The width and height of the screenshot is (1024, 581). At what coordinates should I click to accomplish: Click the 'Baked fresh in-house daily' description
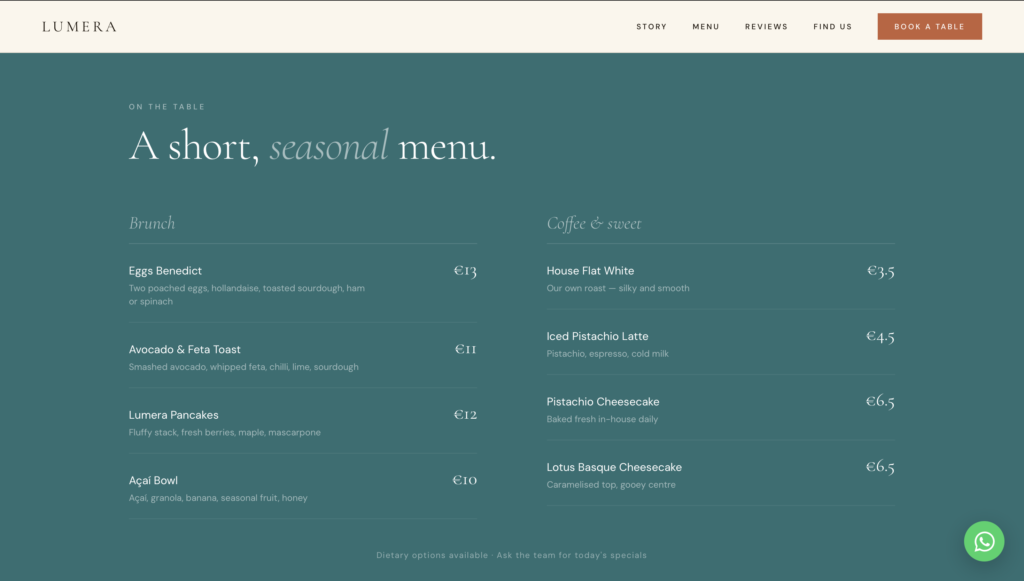[x=602, y=419]
